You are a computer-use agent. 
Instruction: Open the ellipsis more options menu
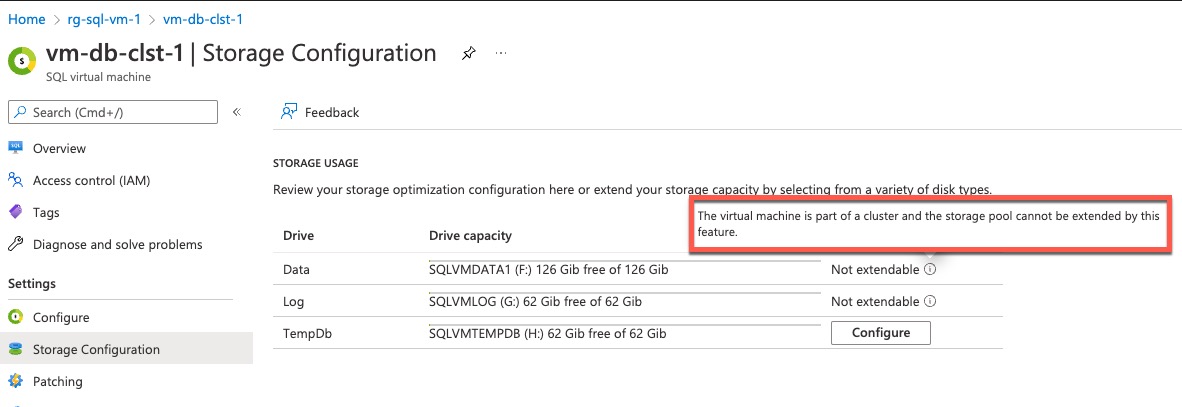(x=501, y=54)
